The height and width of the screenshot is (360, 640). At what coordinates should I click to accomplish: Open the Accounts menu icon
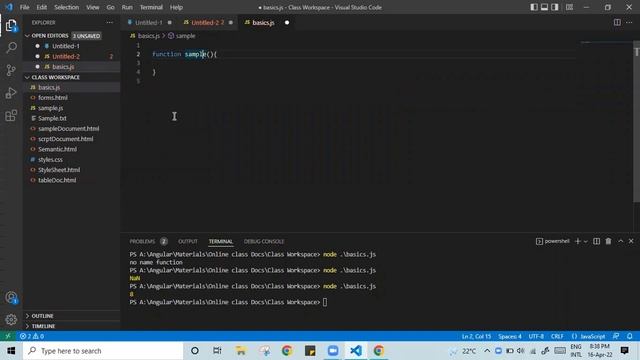coord(11,298)
